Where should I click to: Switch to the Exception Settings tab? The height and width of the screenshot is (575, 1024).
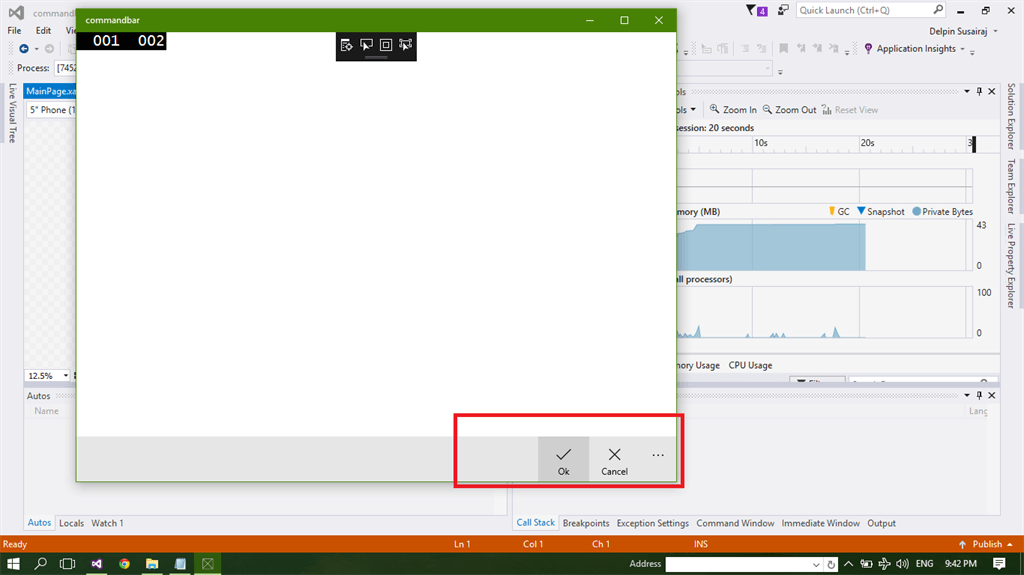pyautogui.click(x=652, y=523)
